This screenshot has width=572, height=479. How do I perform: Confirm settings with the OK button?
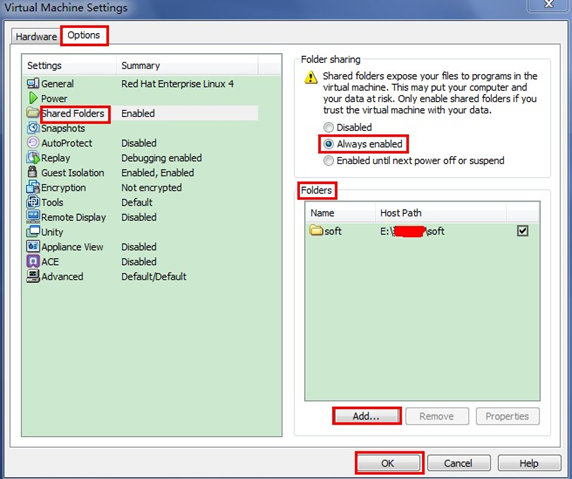(388, 463)
